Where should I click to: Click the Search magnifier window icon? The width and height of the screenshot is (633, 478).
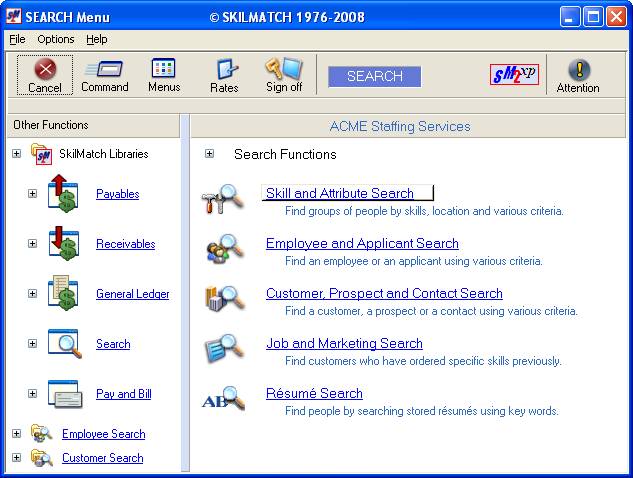click(65, 344)
